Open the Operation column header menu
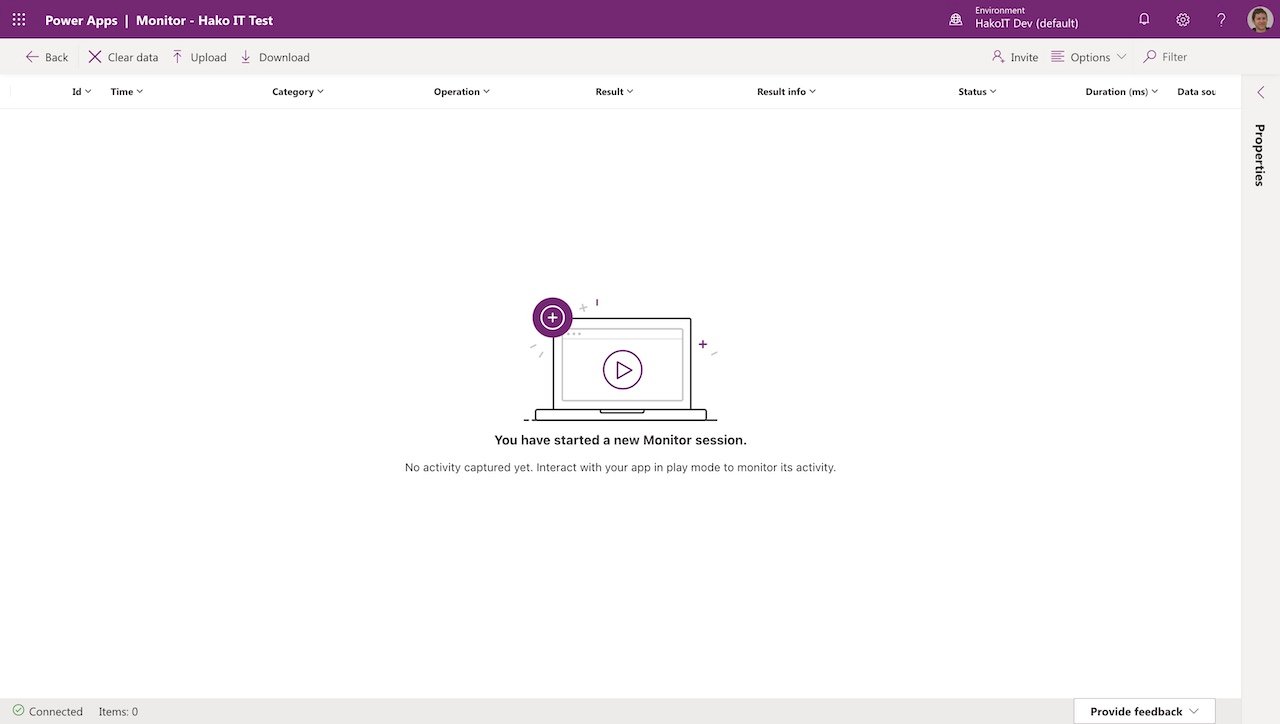This screenshot has width=1280, height=724. [x=461, y=92]
